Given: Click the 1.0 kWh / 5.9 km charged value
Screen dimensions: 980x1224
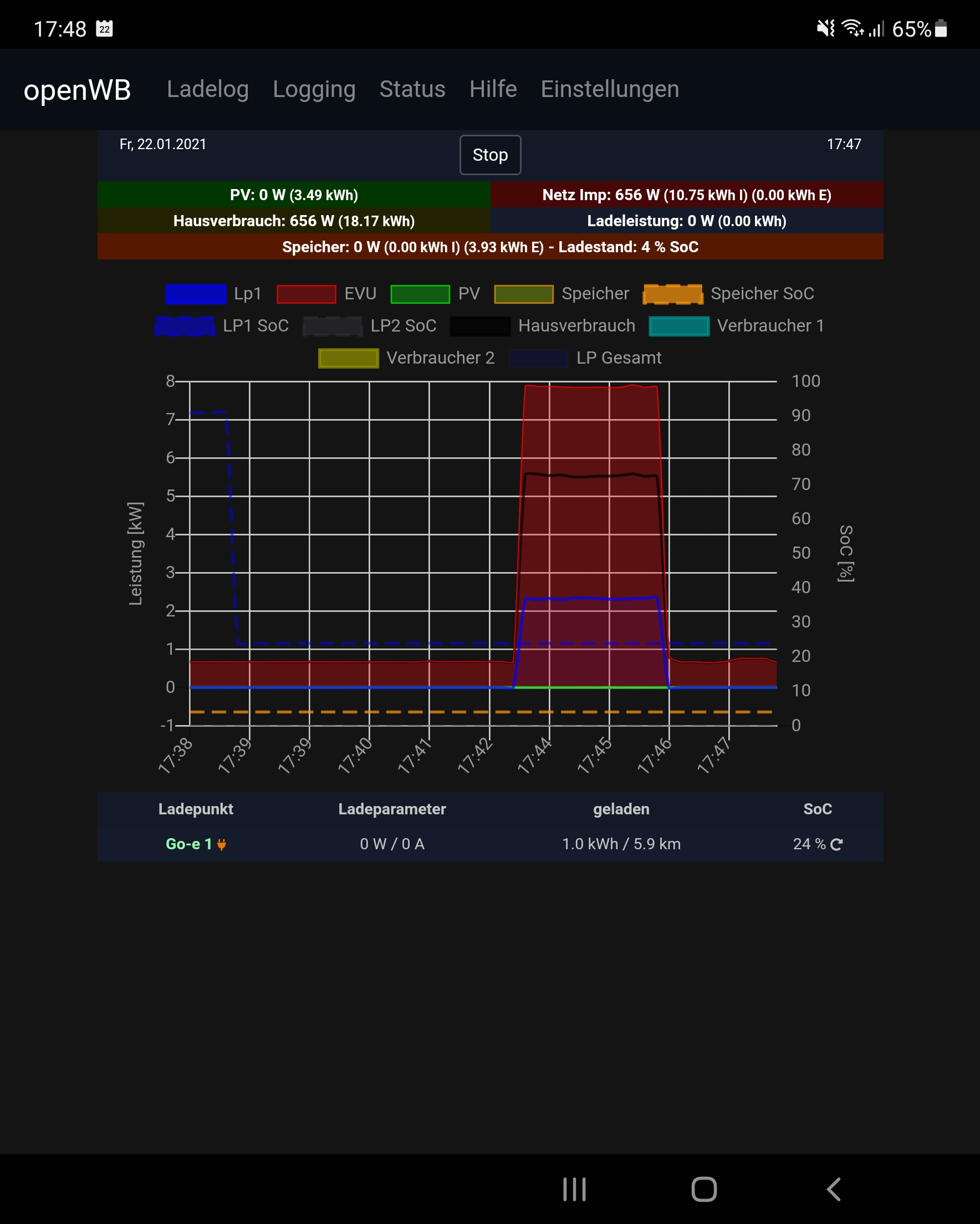Looking at the screenshot, I should click(621, 844).
